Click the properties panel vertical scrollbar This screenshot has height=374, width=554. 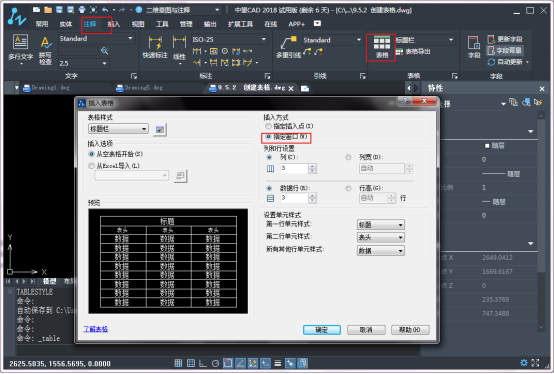(x=541, y=221)
